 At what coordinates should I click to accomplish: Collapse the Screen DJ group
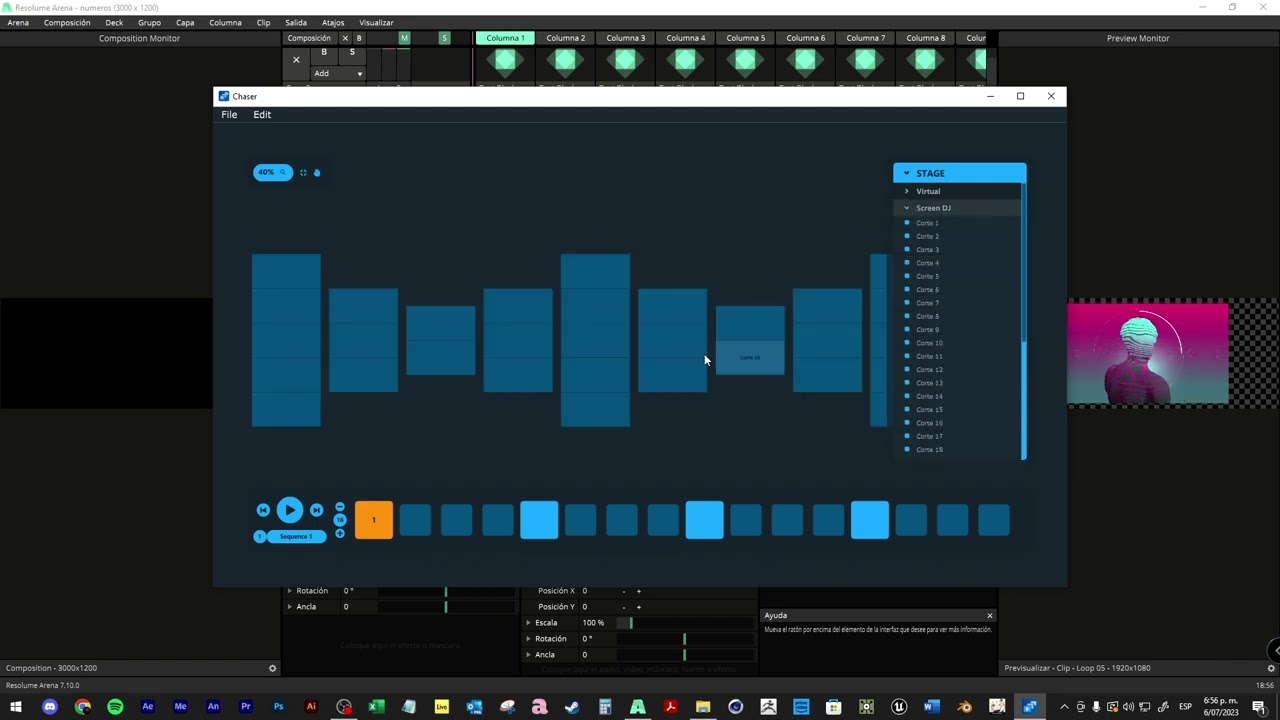coord(907,208)
